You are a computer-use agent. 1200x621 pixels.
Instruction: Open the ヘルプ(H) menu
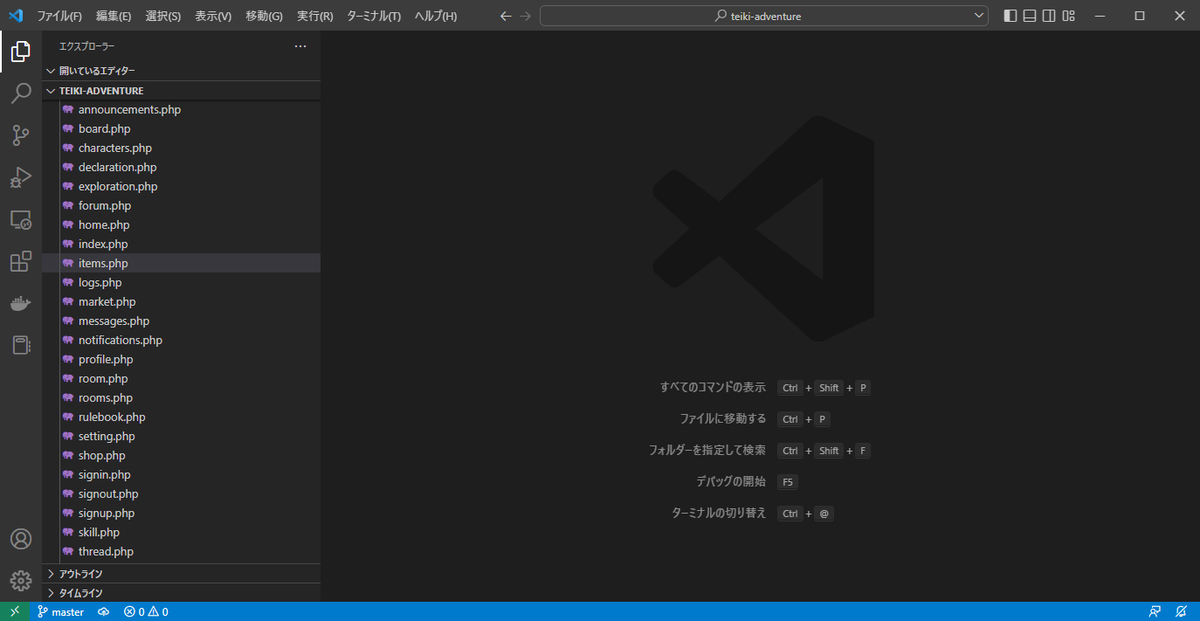coord(436,16)
